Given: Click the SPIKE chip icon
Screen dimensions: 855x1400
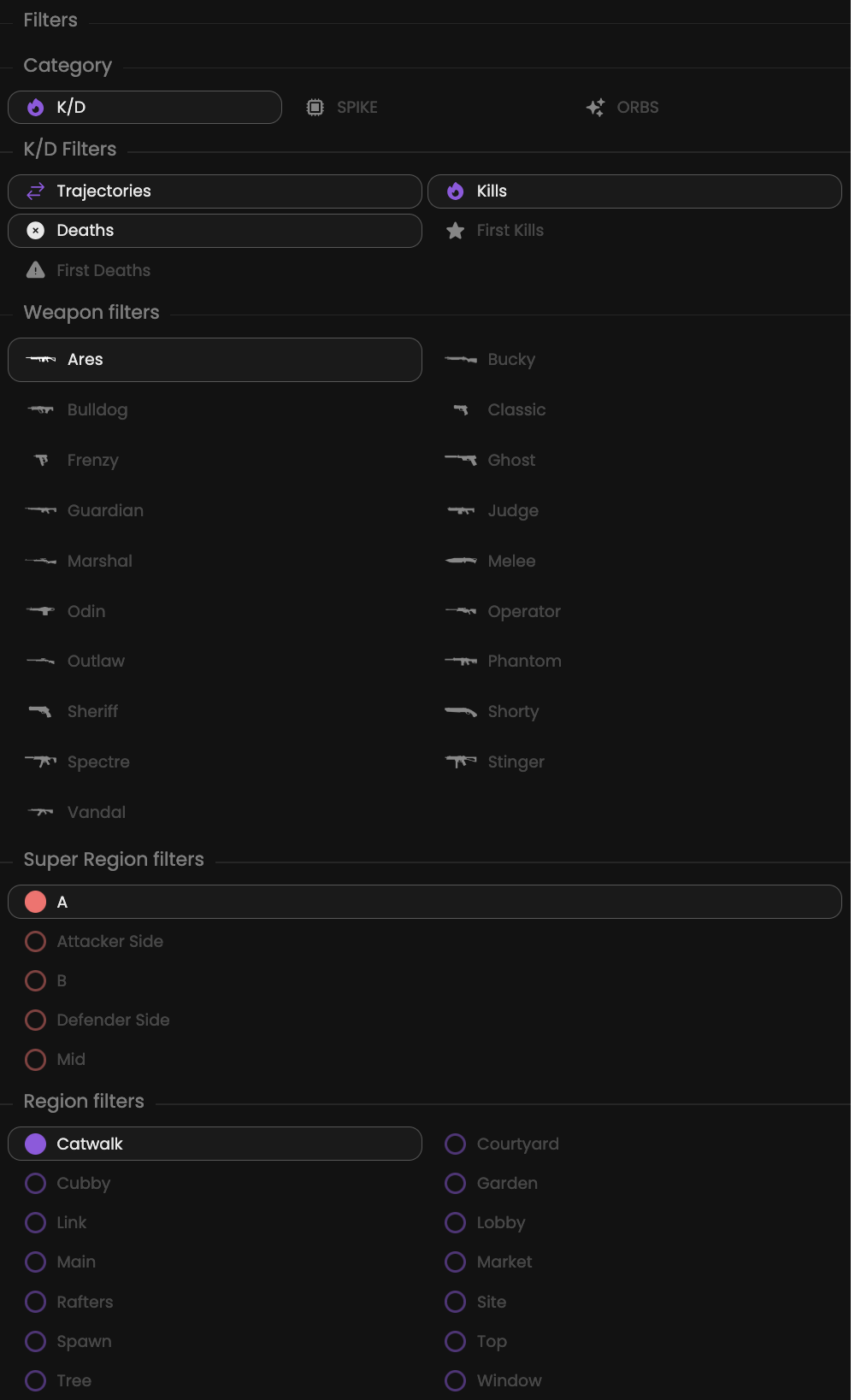Looking at the screenshot, I should [x=315, y=107].
